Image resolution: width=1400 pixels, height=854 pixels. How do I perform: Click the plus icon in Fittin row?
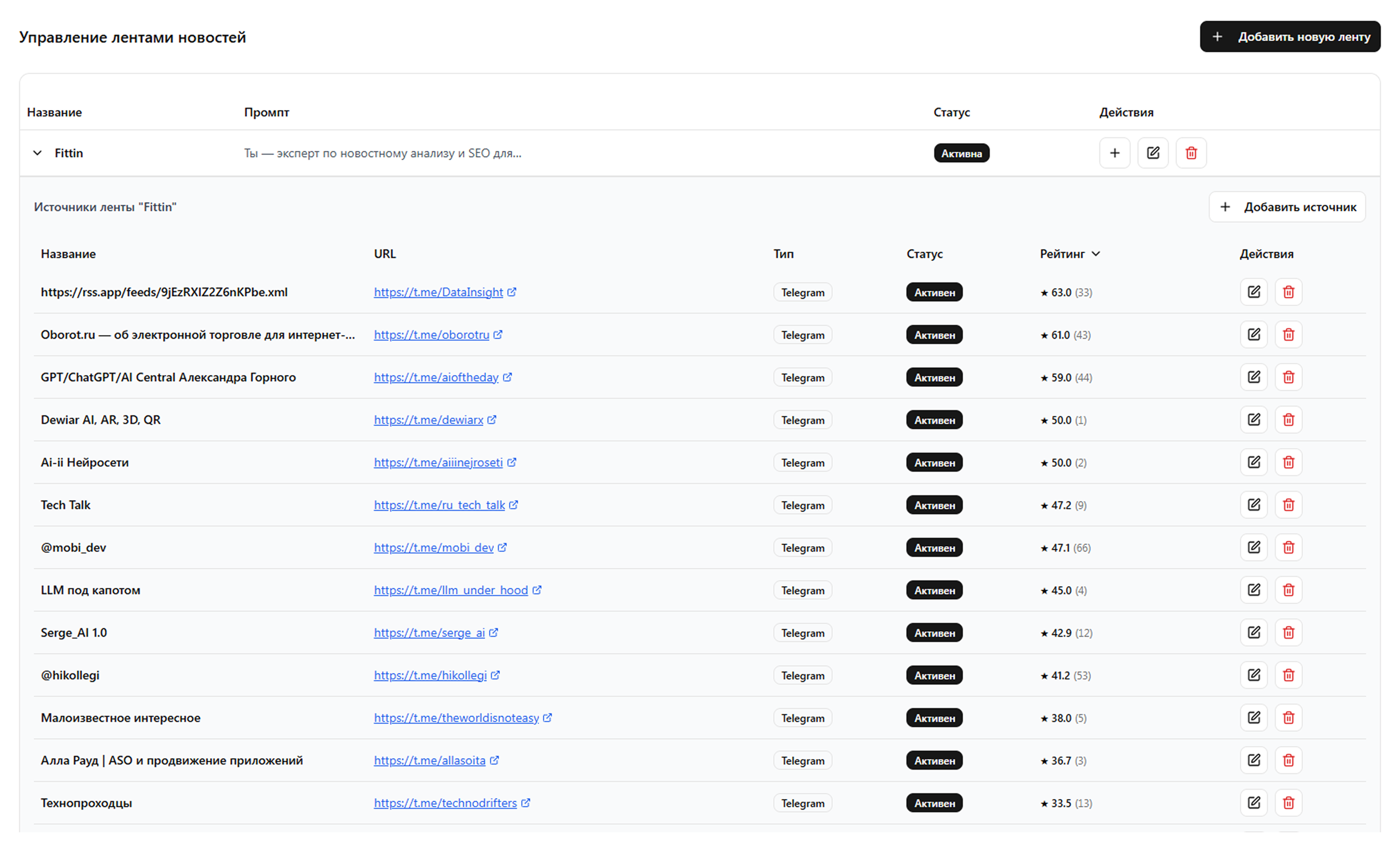[x=1114, y=153]
